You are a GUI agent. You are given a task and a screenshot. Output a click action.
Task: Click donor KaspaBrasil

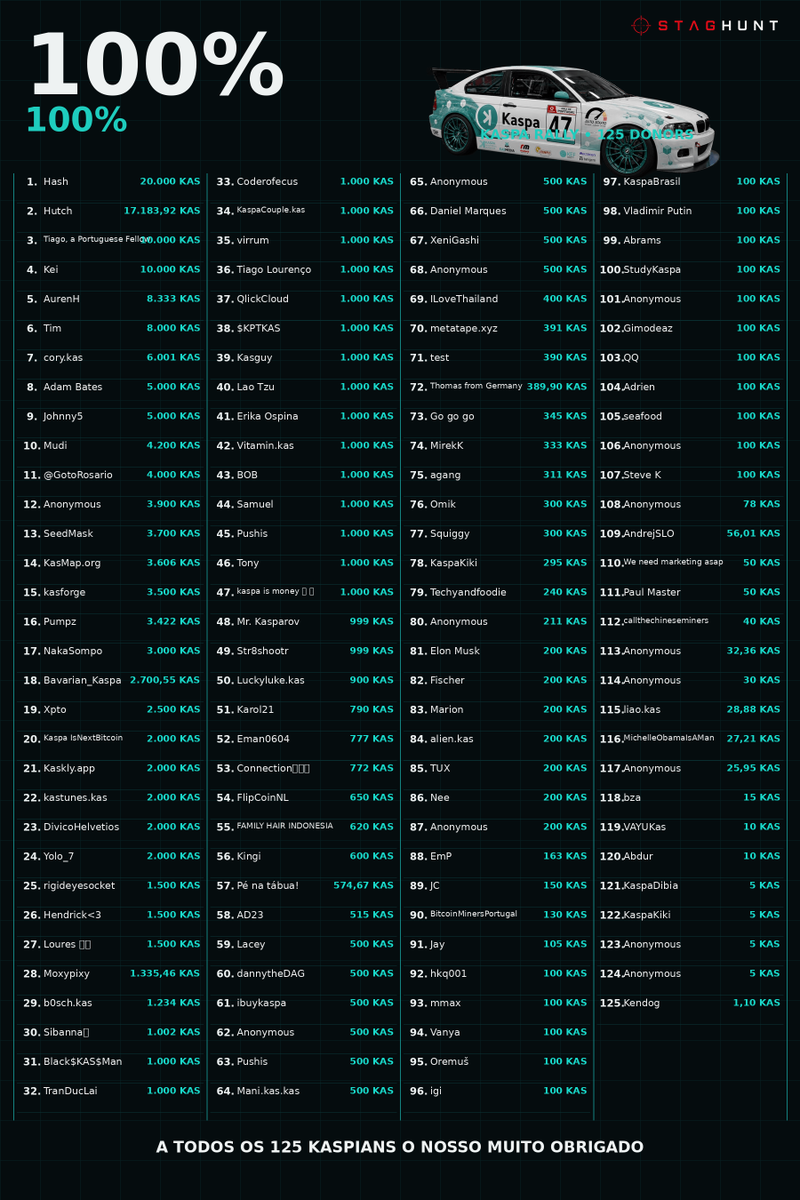click(652, 182)
